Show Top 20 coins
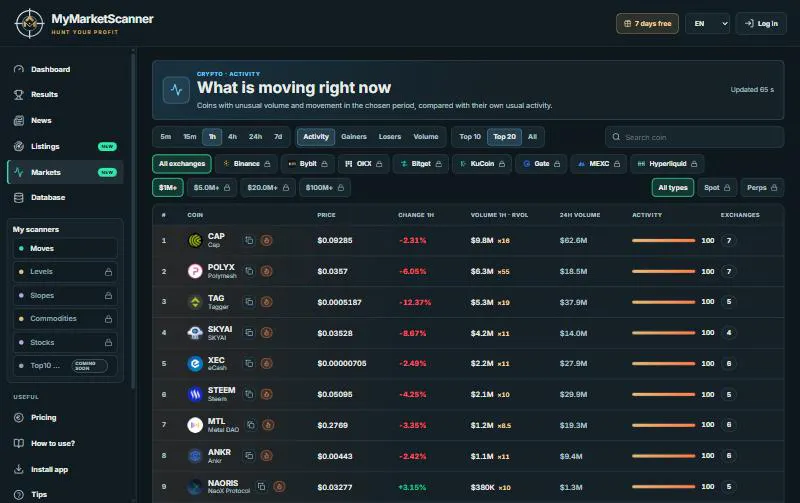The image size is (800, 503). 505,137
